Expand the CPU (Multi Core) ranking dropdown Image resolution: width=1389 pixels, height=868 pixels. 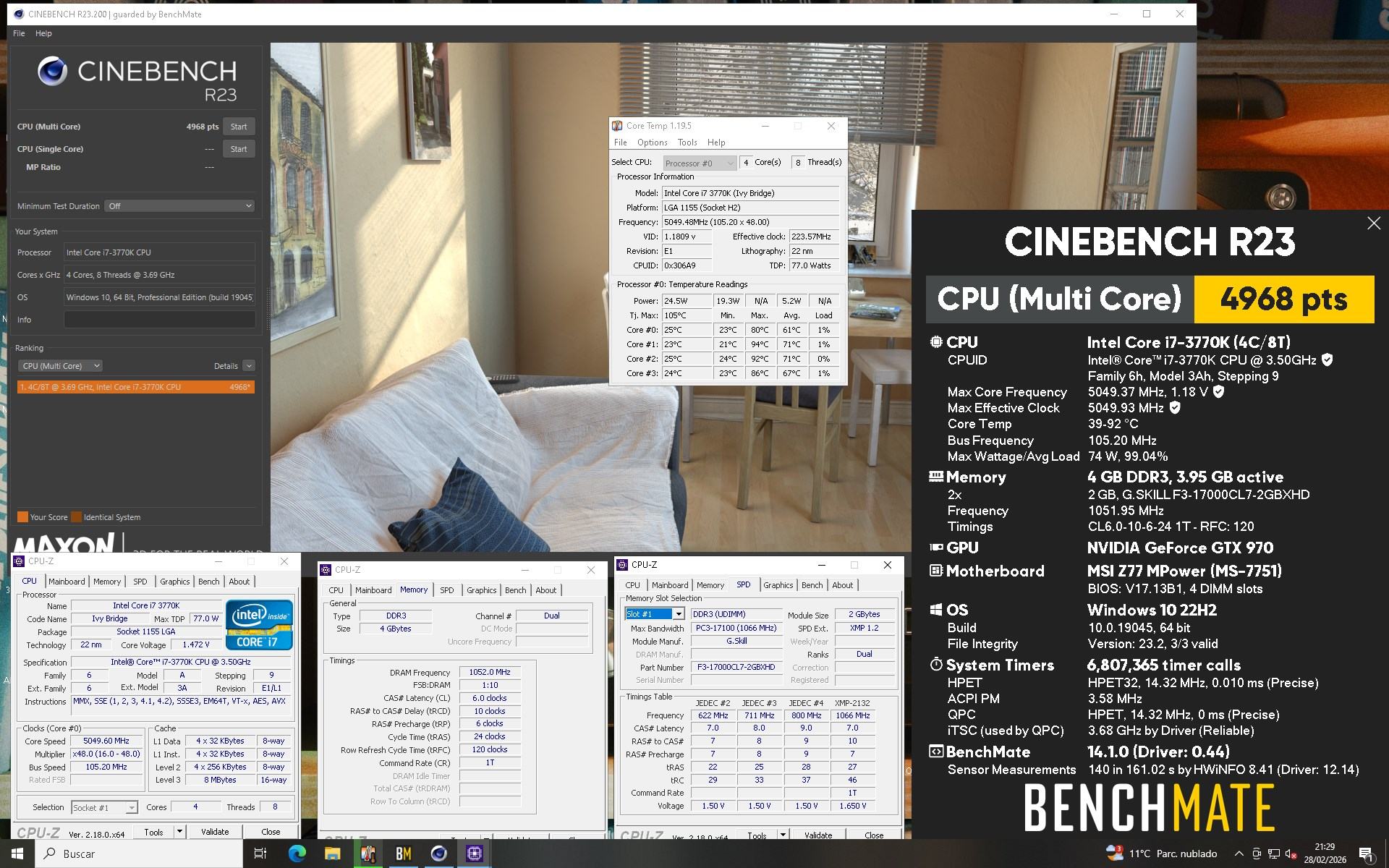click(61, 366)
